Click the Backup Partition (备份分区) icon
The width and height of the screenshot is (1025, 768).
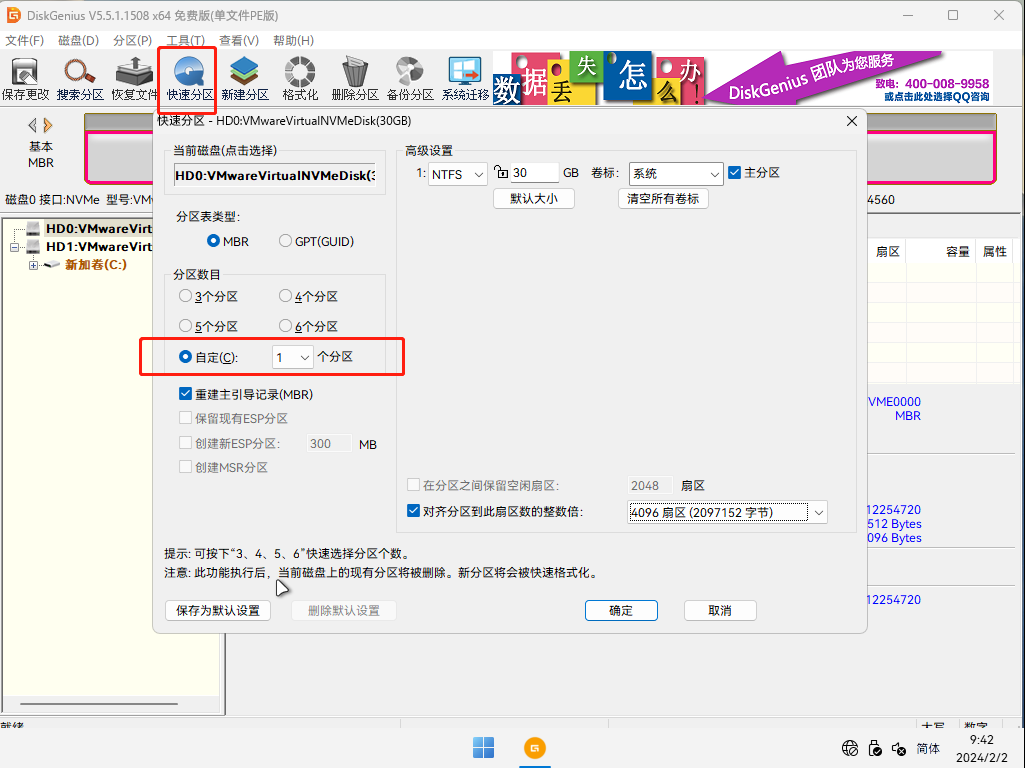(x=410, y=78)
